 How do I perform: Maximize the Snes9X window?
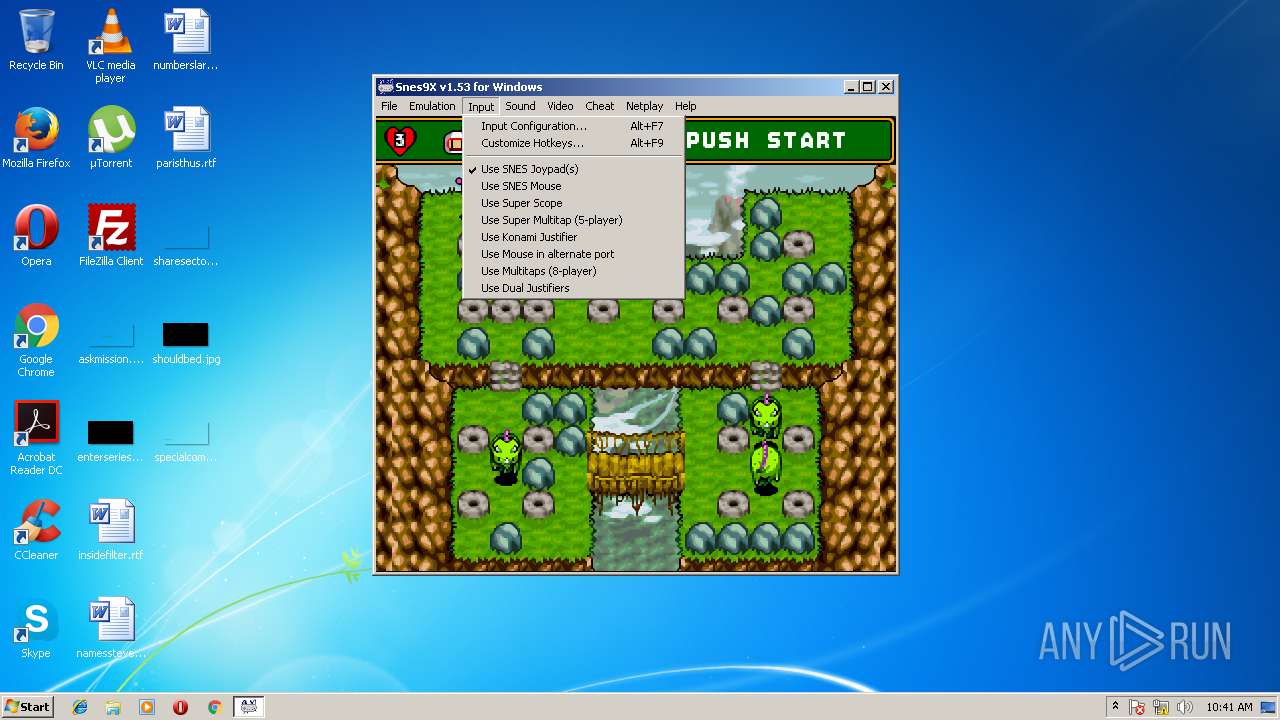point(867,87)
